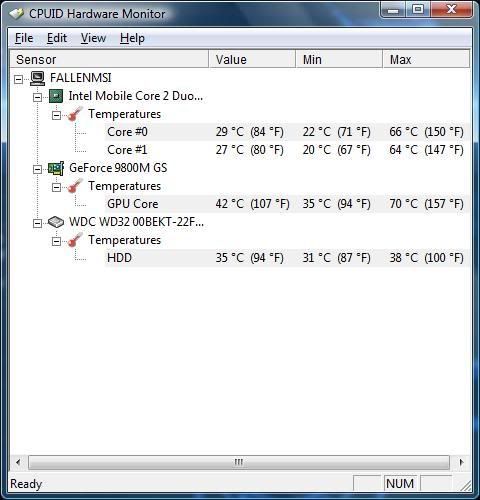The image size is (480, 500).
Task: Click the FALLENMSI computer icon
Action: [37, 78]
